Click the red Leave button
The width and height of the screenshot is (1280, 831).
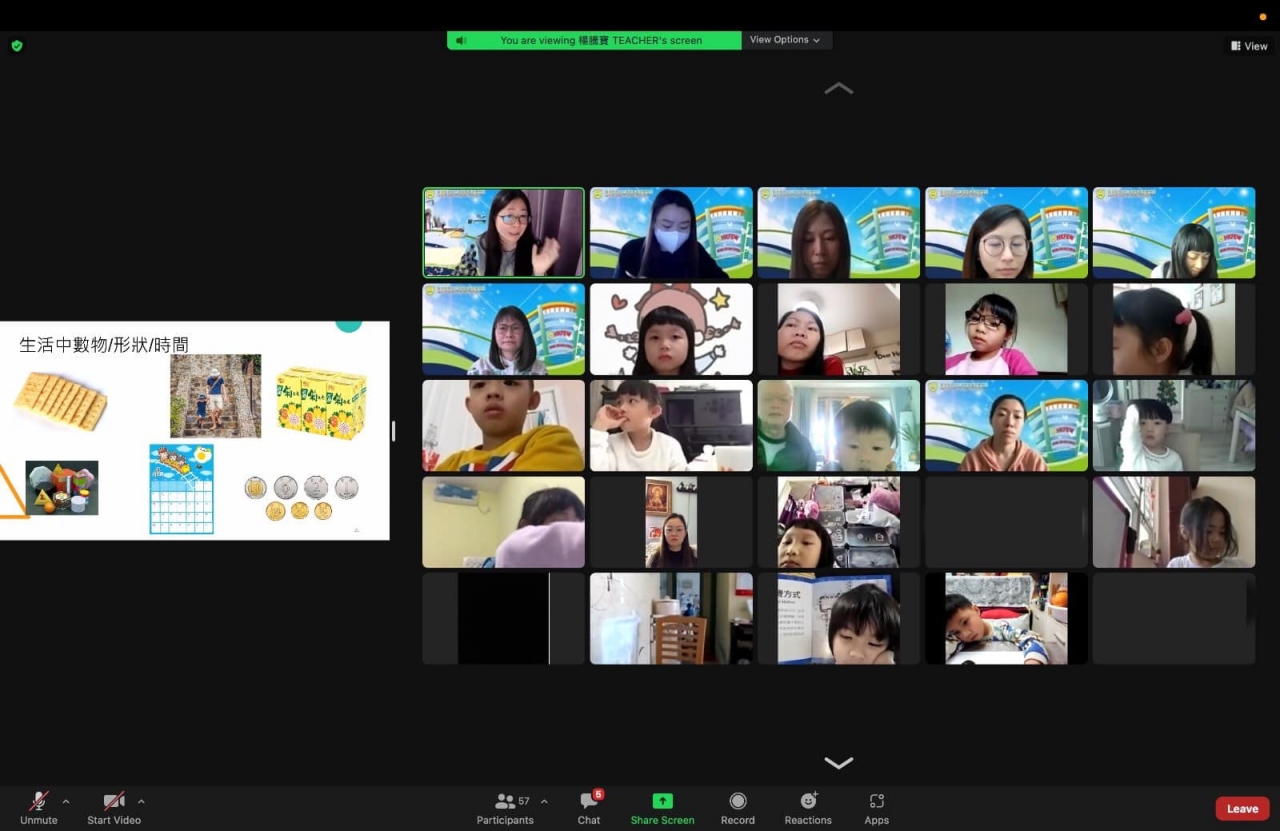[x=1242, y=809]
